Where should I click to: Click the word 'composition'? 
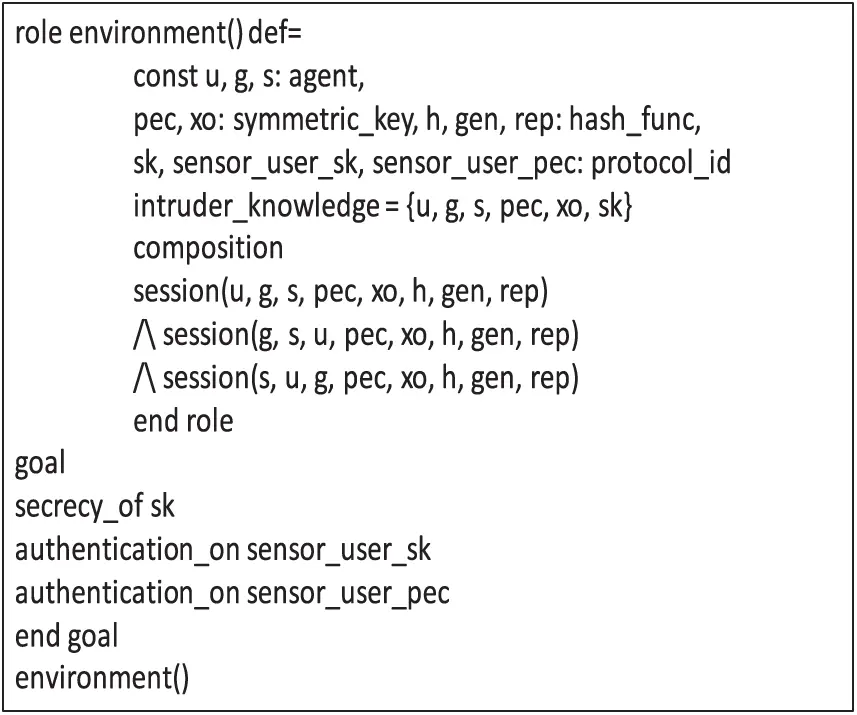(x=208, y=249)
